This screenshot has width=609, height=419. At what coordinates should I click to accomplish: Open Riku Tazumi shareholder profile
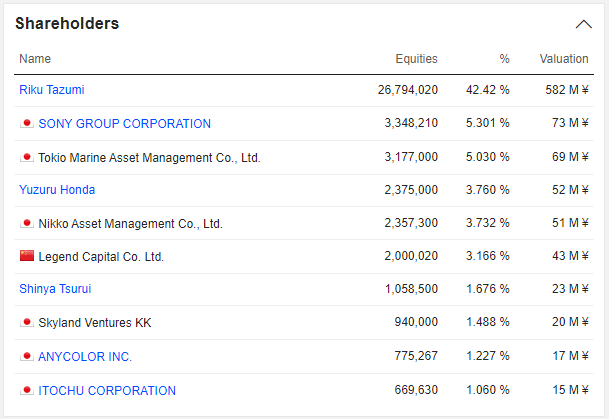pyautogui.click(x=52, y=90)
